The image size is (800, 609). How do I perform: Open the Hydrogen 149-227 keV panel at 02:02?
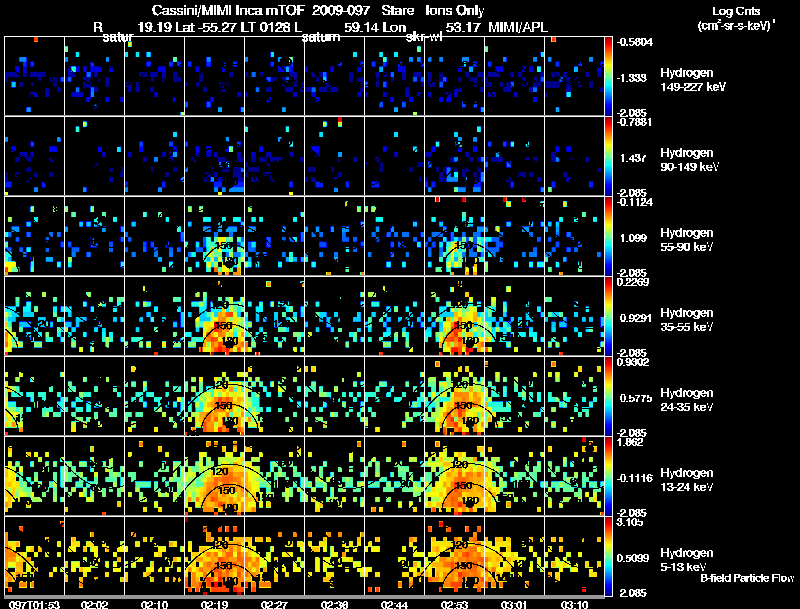[94, 76]
